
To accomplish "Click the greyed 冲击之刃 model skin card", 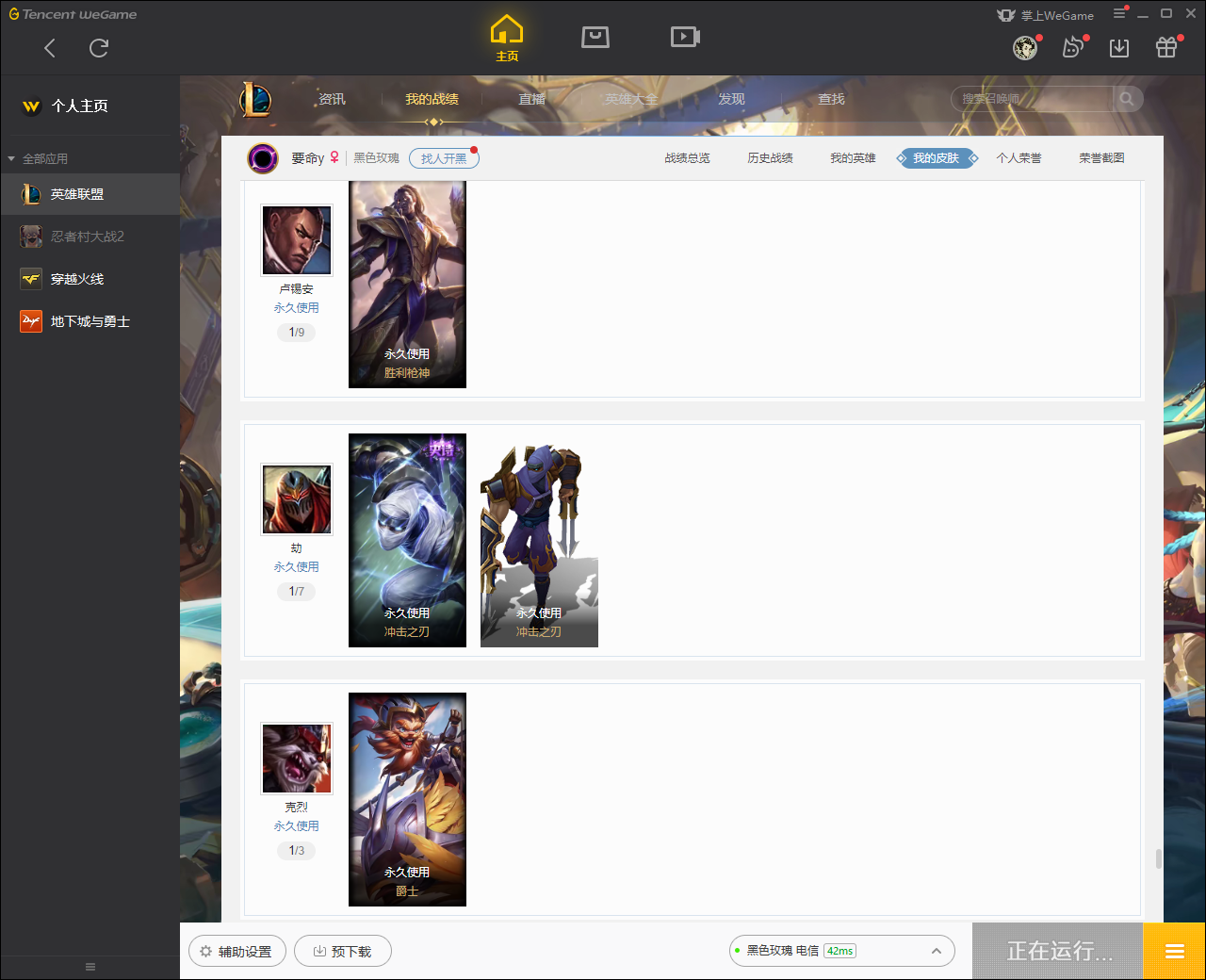I will pos(539,540).
